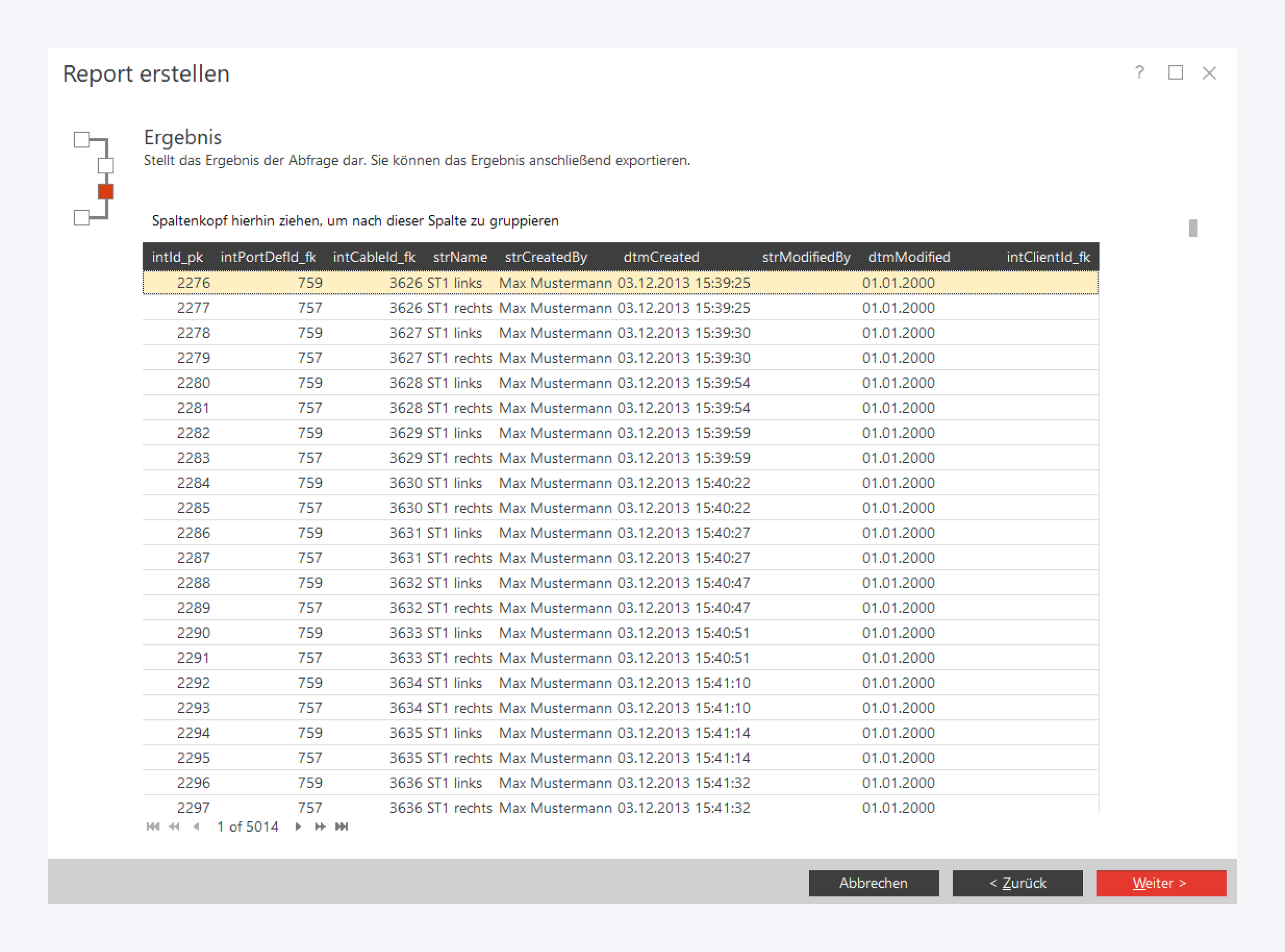Go back with Zurück button
The height and width of the screenshot is (952, 1285).
[1017, 883]
